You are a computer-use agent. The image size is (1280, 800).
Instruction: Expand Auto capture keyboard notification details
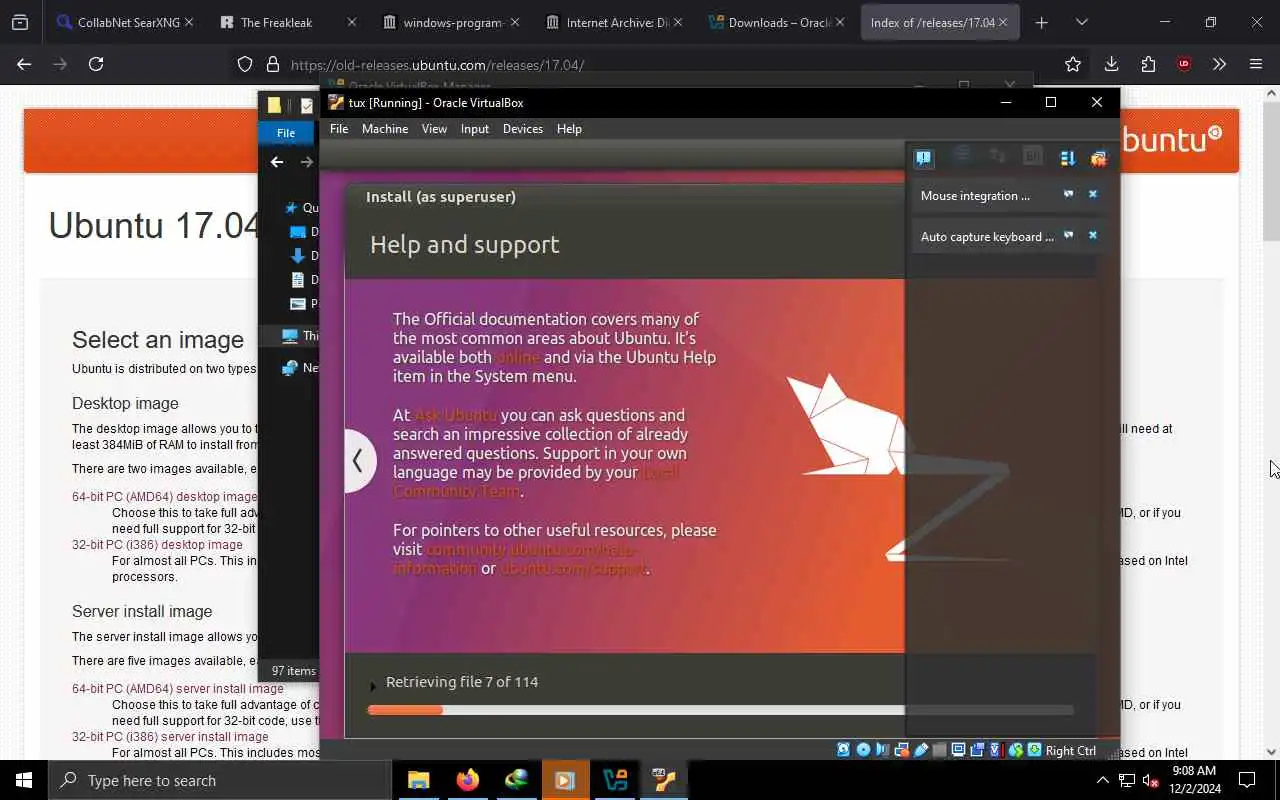1068,235
